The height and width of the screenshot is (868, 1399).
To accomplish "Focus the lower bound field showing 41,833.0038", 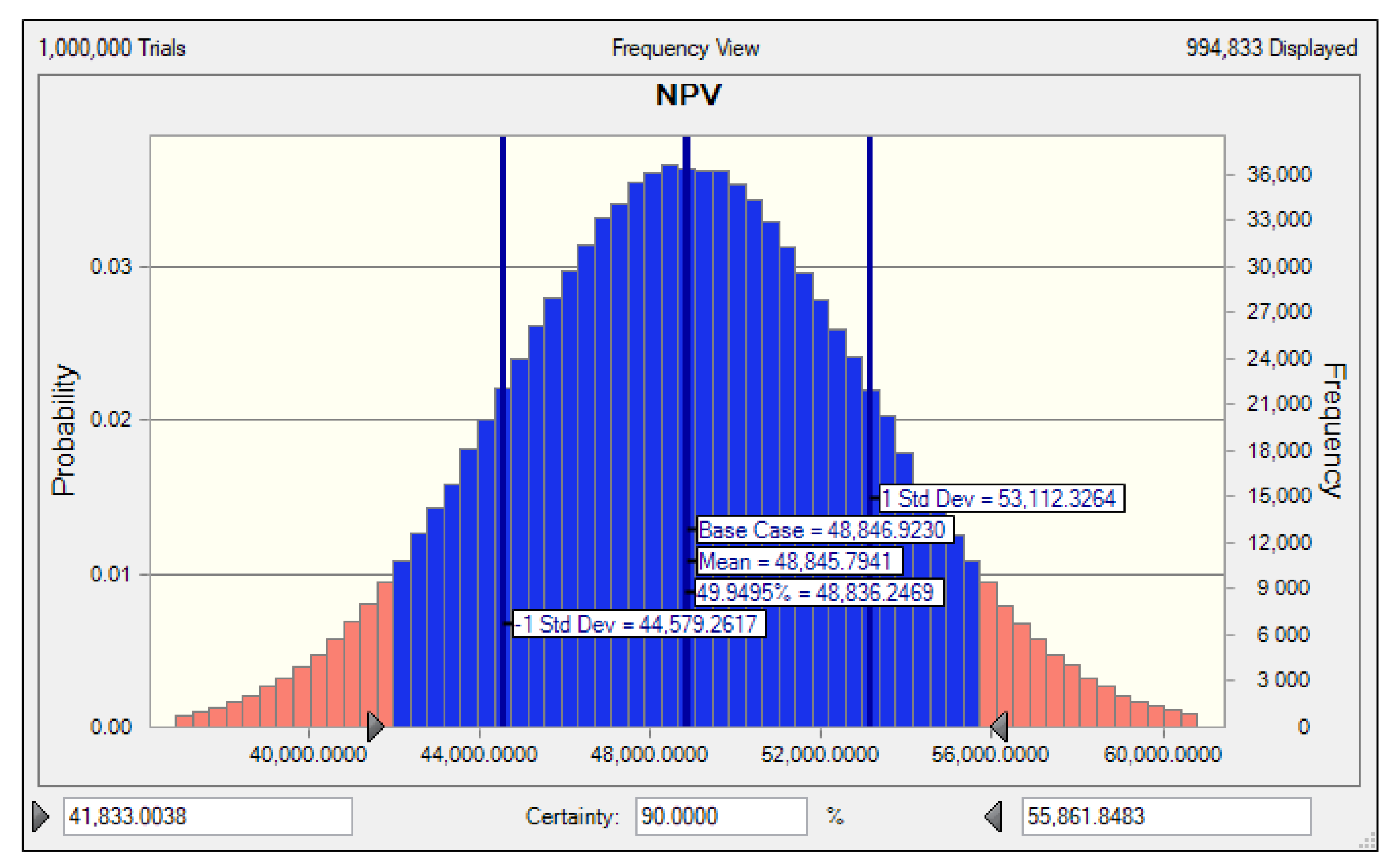I will [207, 816].
